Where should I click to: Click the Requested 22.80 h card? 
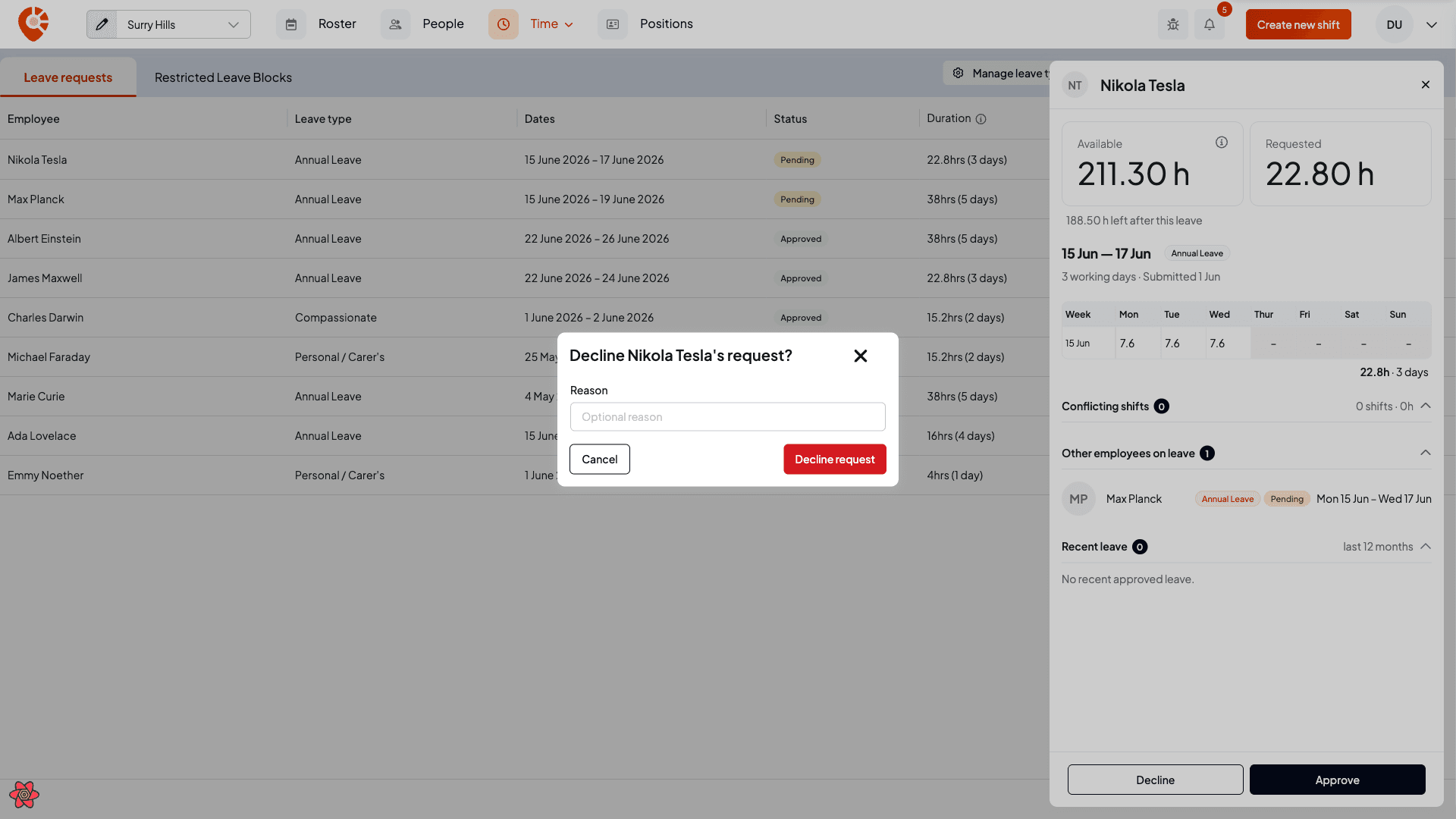point(1340,164)
